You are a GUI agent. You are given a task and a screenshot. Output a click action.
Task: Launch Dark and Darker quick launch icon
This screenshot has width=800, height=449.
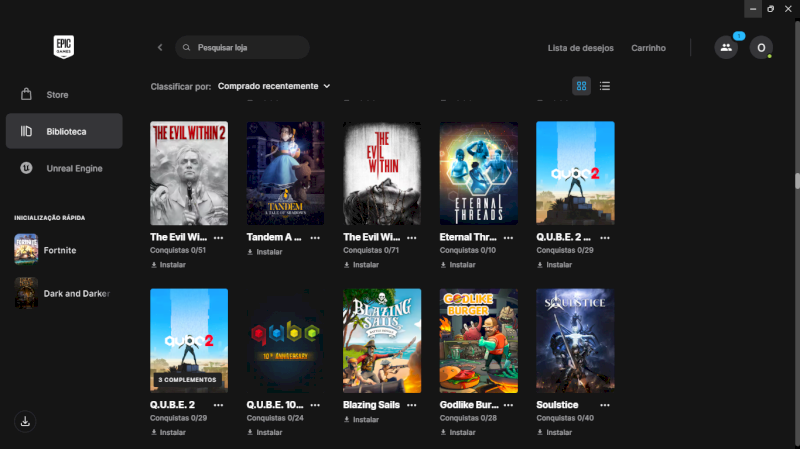point(26,293)
